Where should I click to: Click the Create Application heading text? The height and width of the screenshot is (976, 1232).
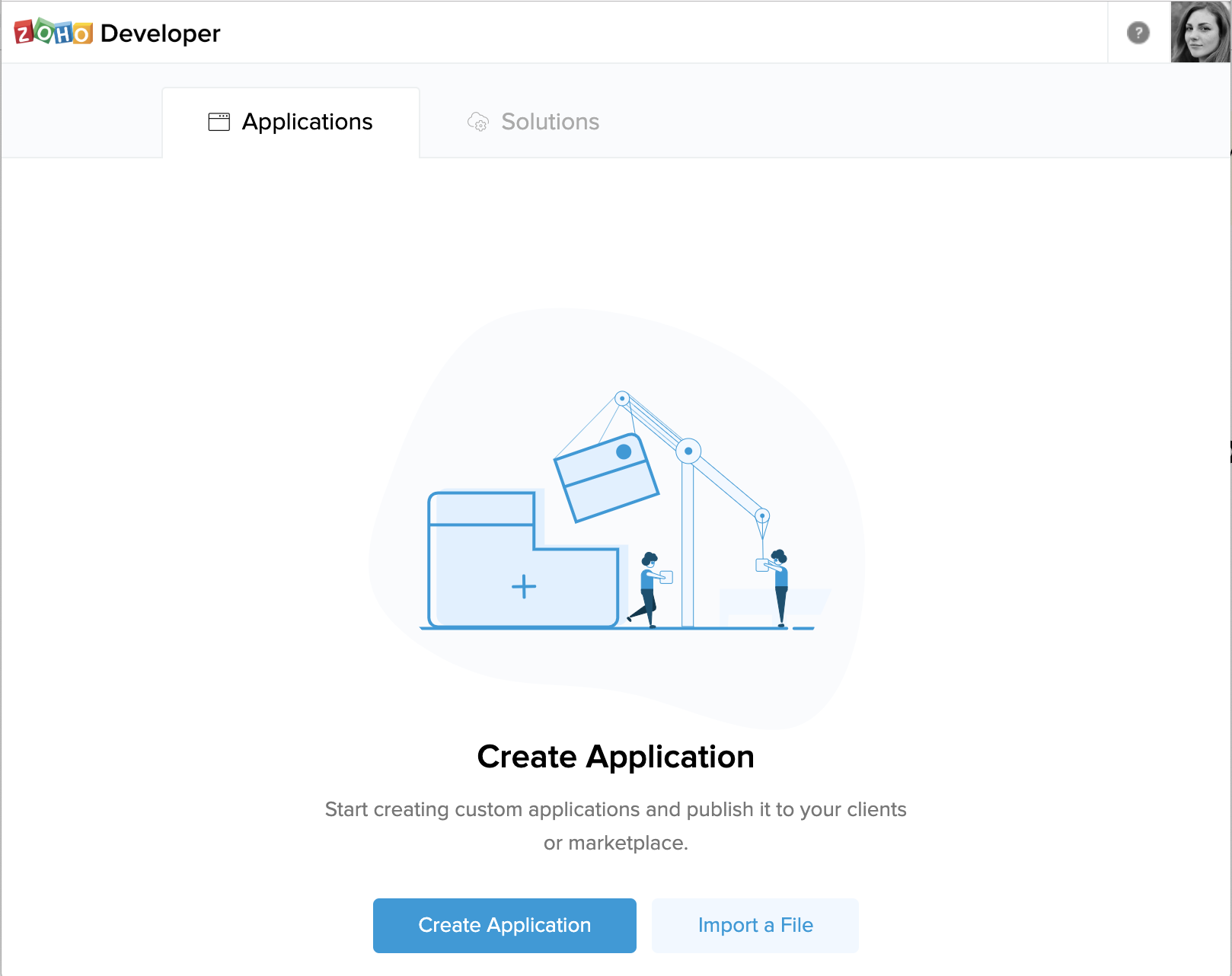click(x=615, y=757)
